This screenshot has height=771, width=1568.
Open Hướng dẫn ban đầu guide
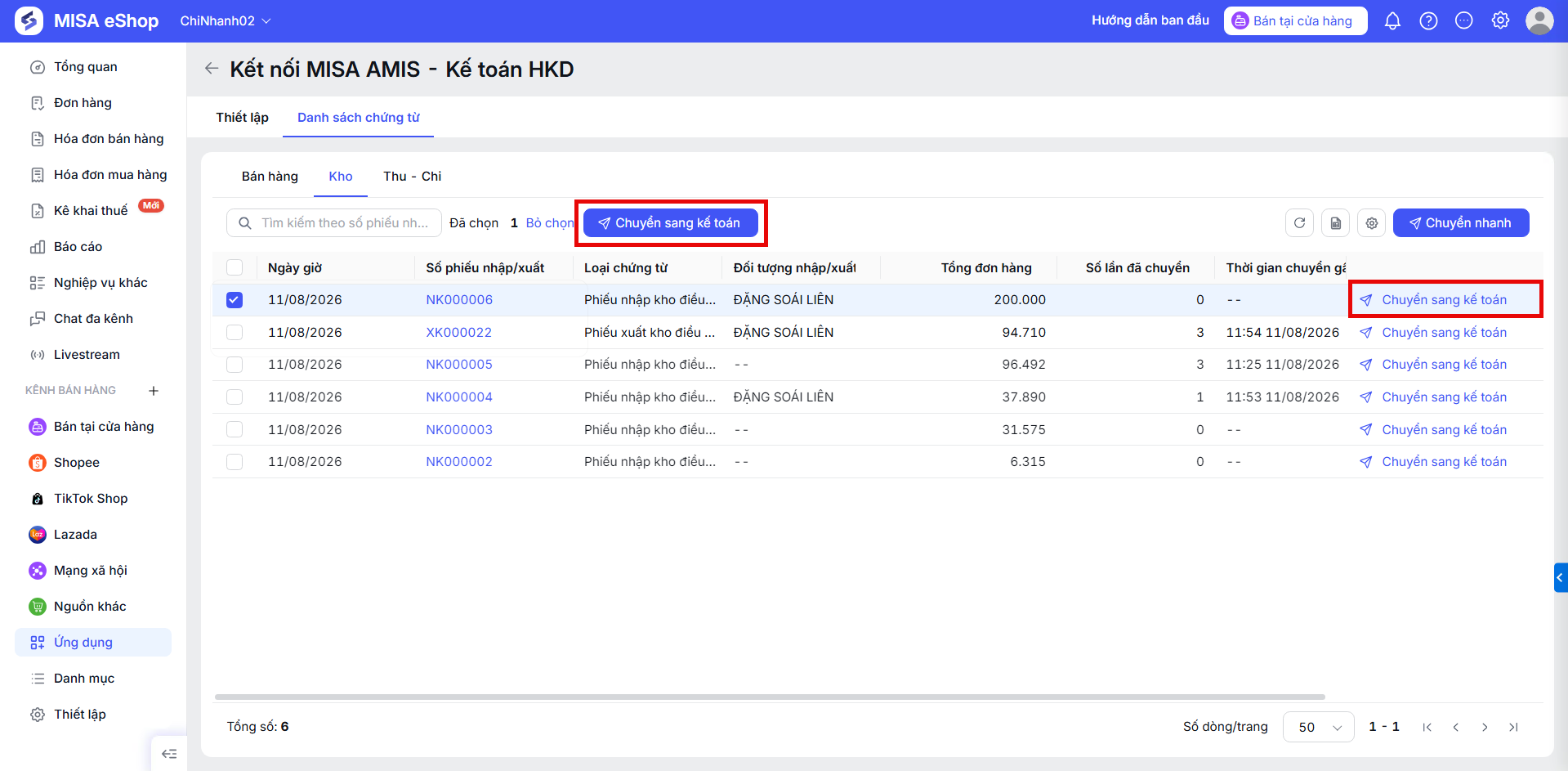[x=1150, y=20]
